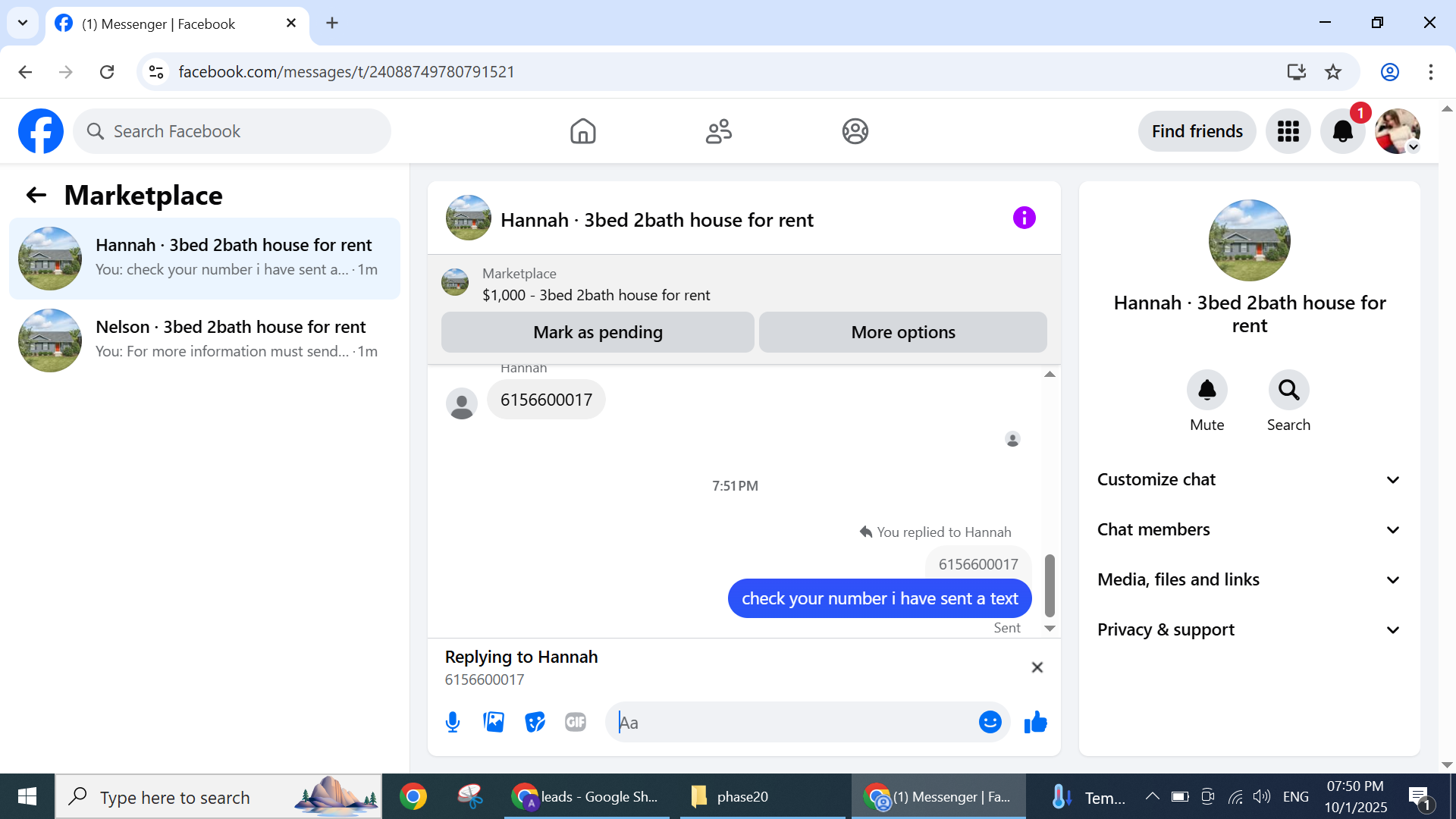Viewport: 1456px width, 819px height.
Task: Open the volume control in tray
Action: (x=1261, y=796)
